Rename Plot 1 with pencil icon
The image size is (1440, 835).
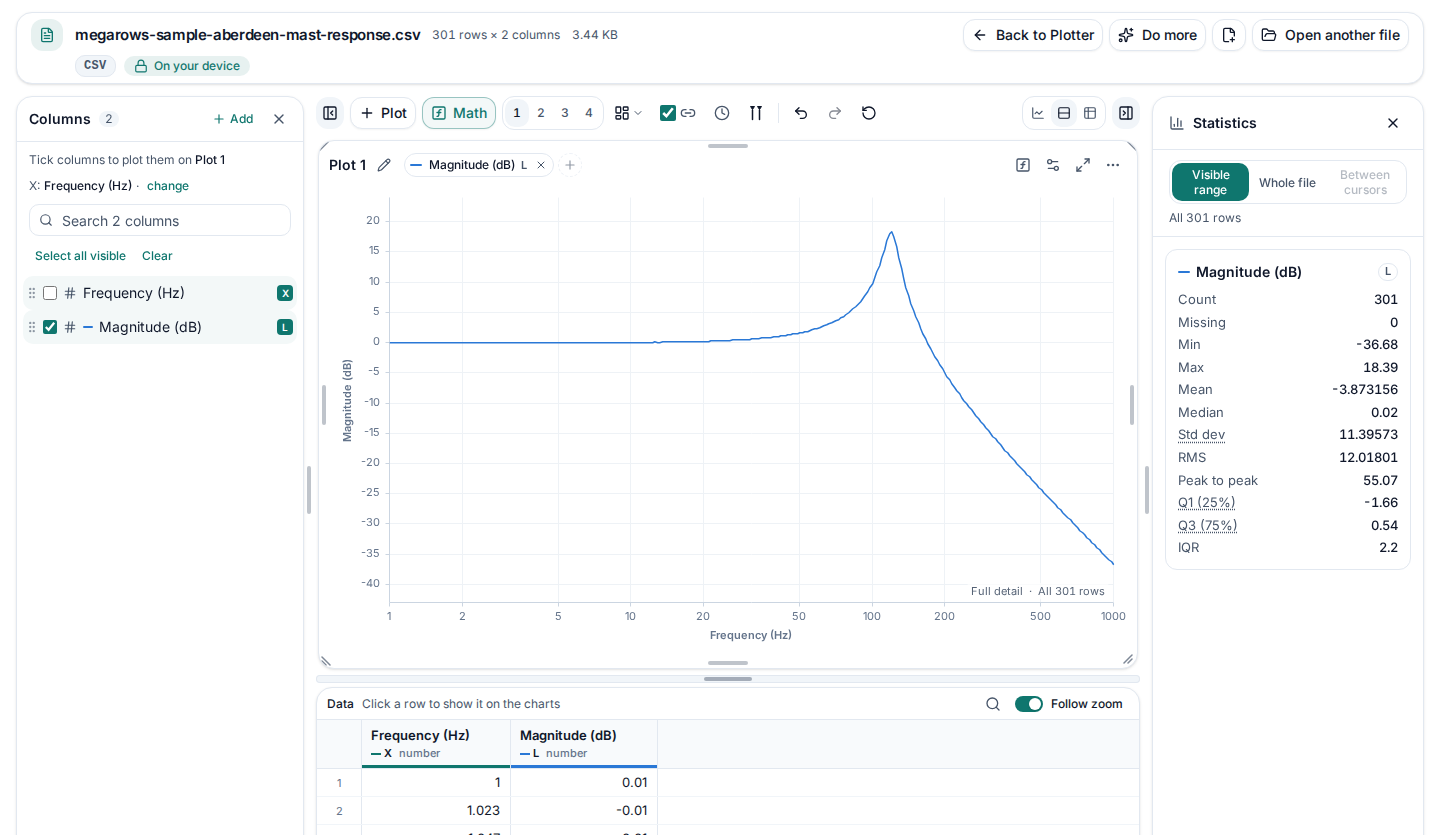384,165
